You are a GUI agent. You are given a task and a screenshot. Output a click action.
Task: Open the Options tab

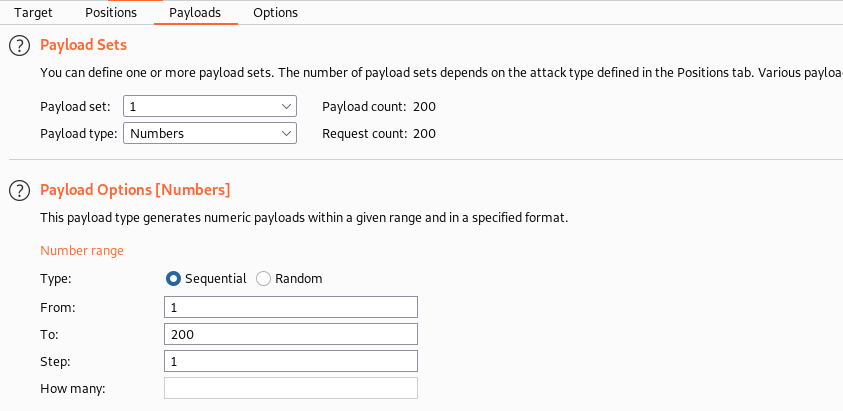coord(275,13)
